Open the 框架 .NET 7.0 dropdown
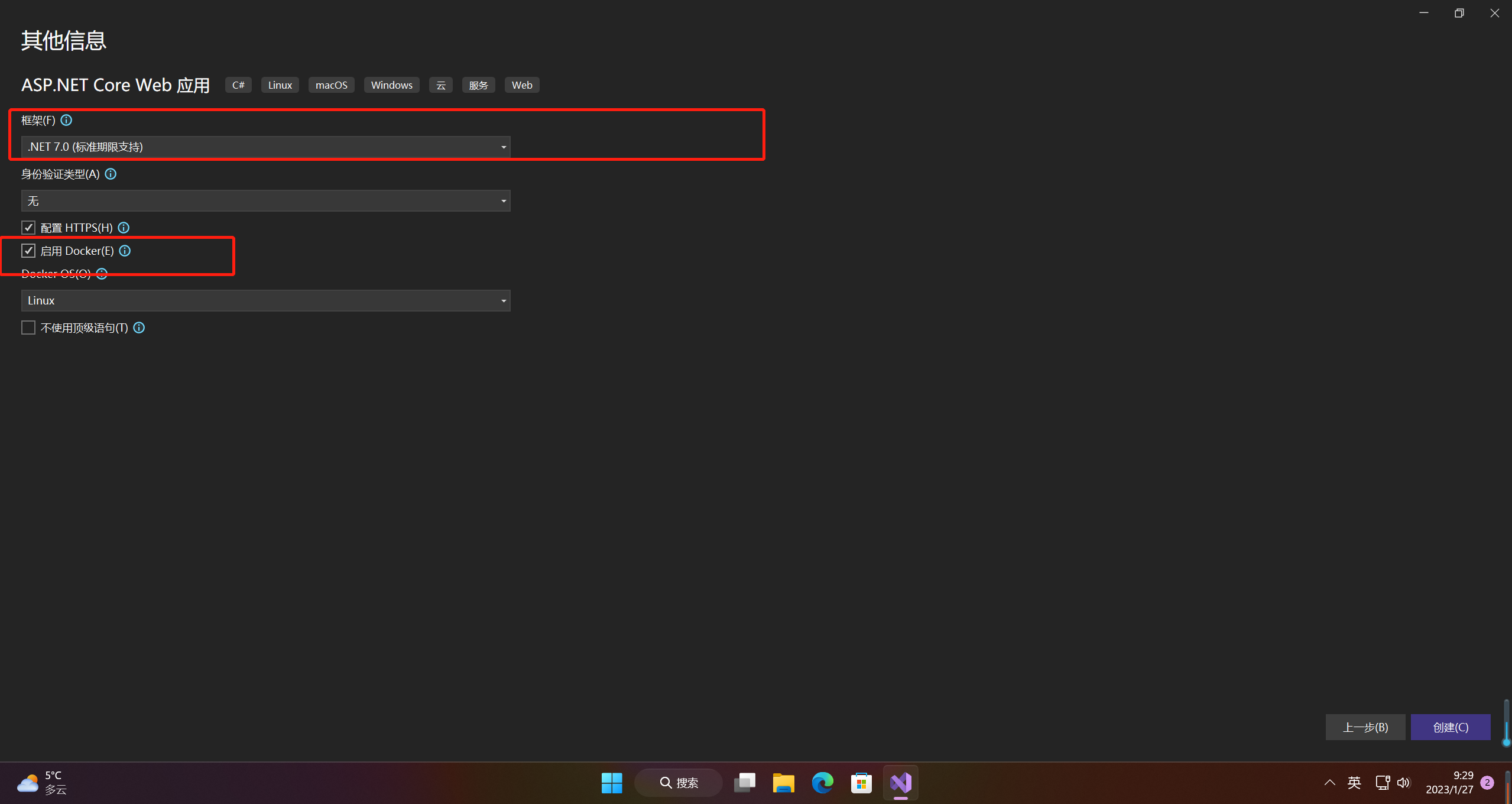Screen dimensions: 1512x804 click(x=266, y=147)
